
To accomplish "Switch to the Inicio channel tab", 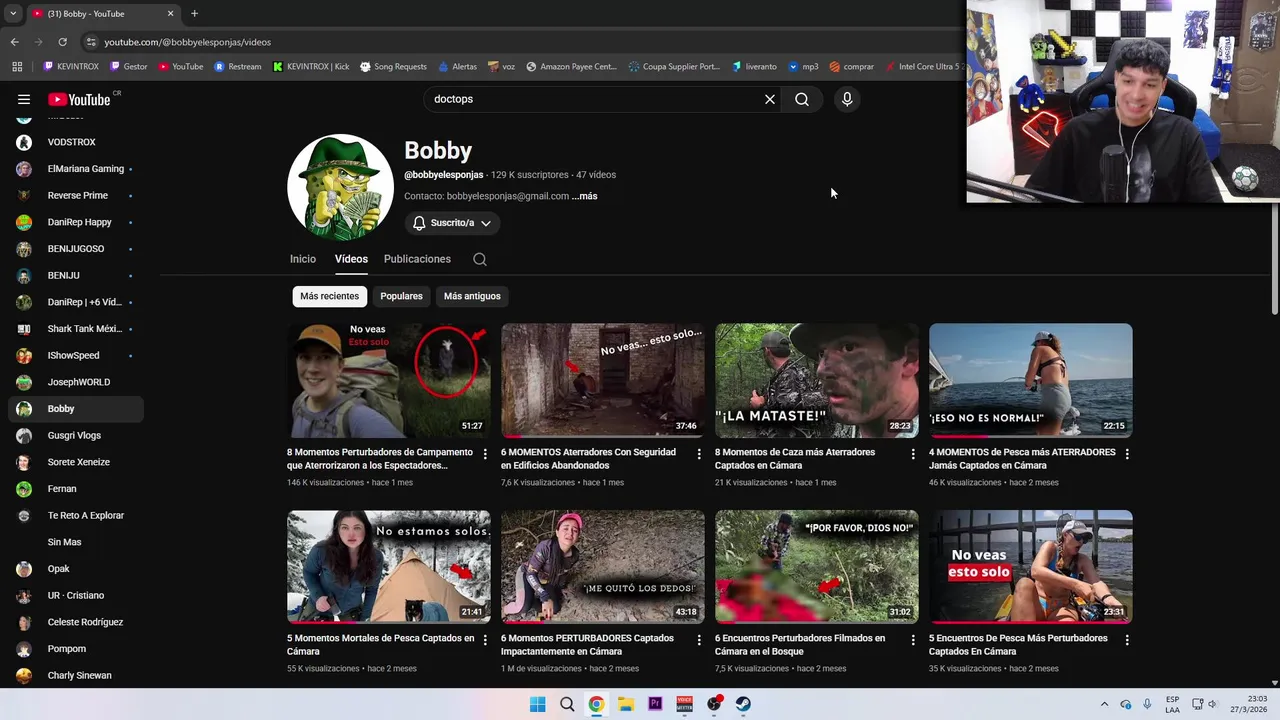I will [x=303, y=259].
